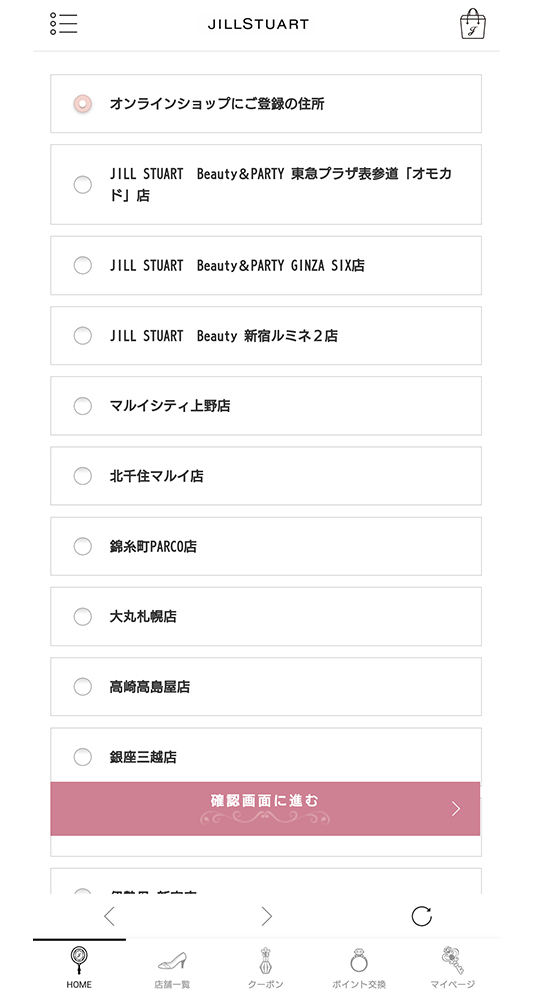Open 店舗一覧 high heel icon tab
The height and width of the screenshot is (1000, 540).
coord(172,967)
